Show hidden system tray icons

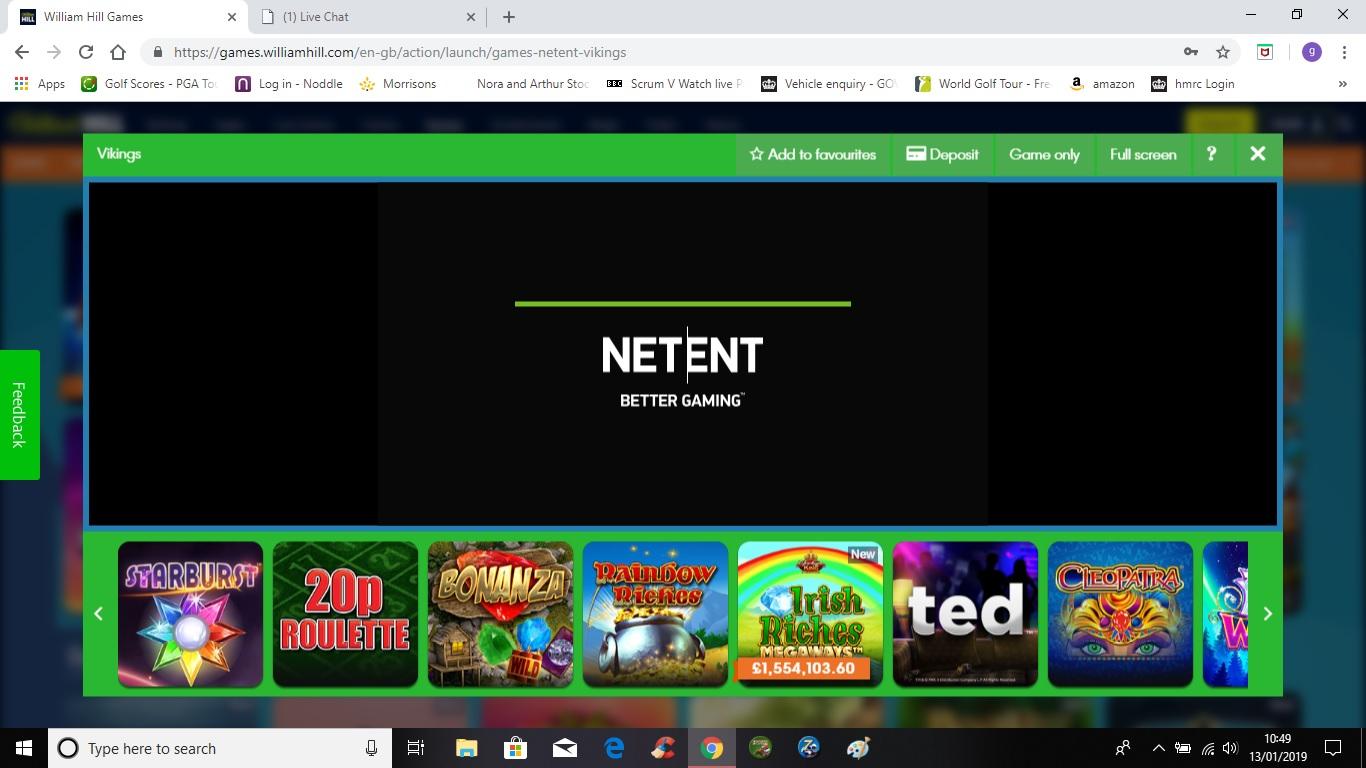pos(1158,748)
